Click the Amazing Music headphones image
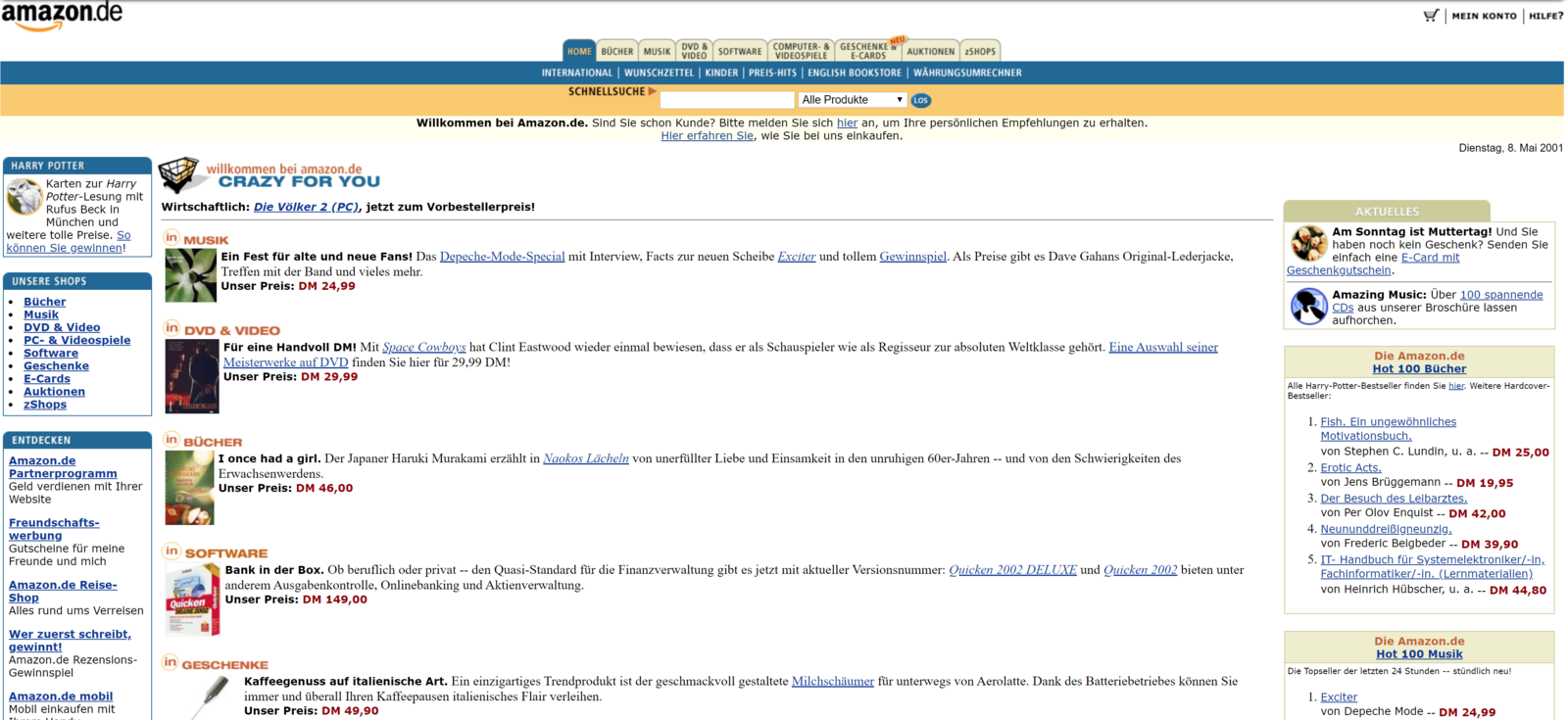Viewport: 1568px width, 720px height. click(x=1308, y=307)
